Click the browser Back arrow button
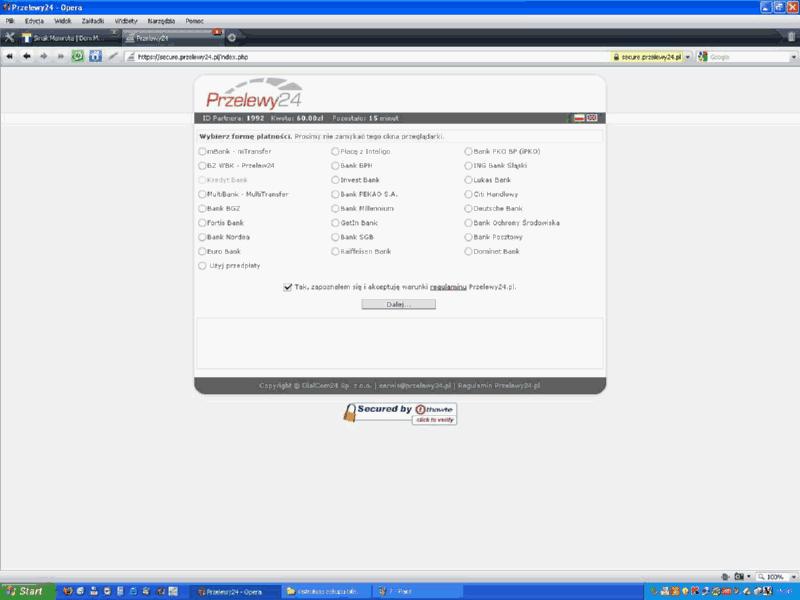 (x=27, y=57)
